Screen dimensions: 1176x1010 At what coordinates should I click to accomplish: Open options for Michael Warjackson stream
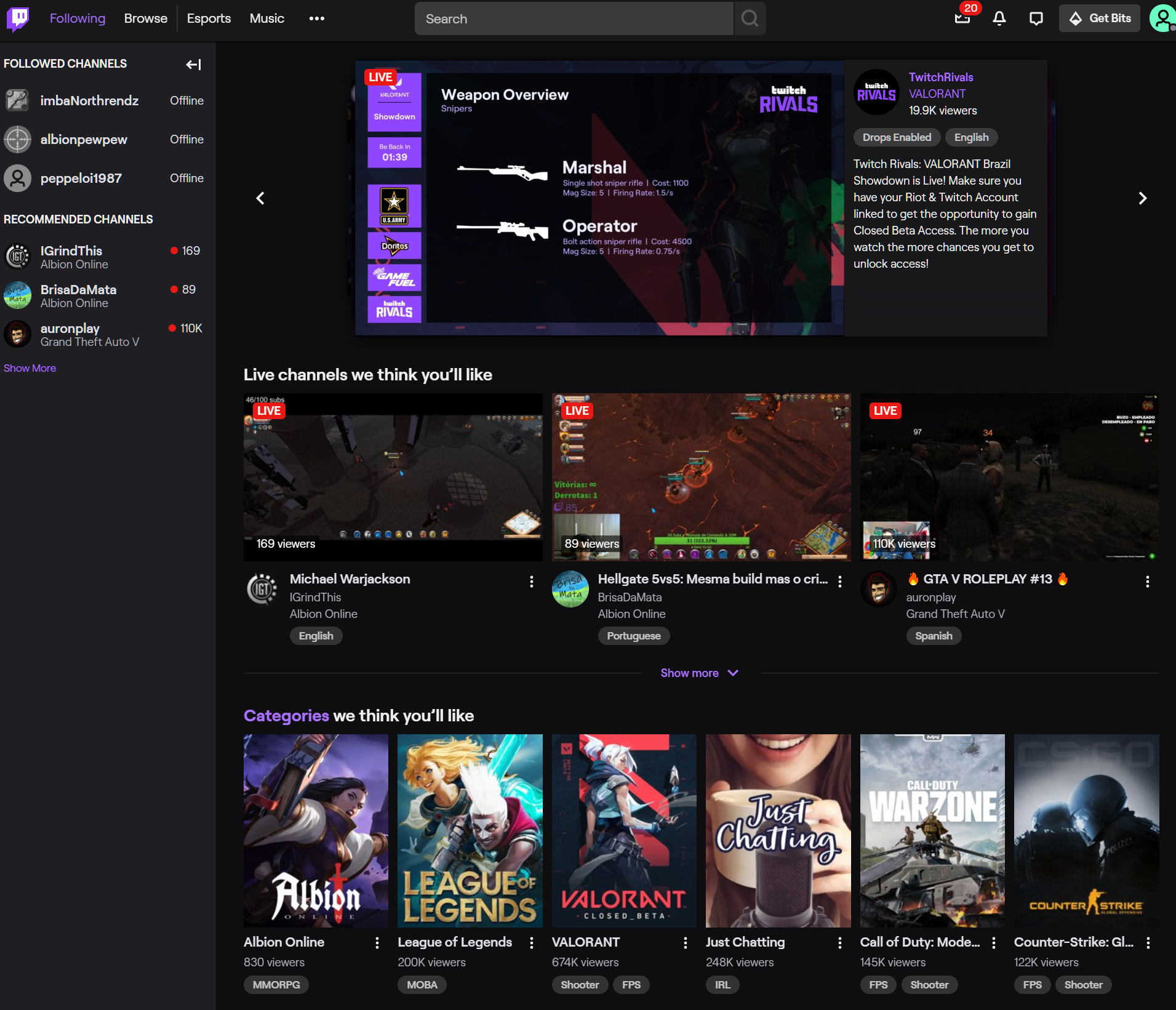pyautogui.click(x=532, y=582)
